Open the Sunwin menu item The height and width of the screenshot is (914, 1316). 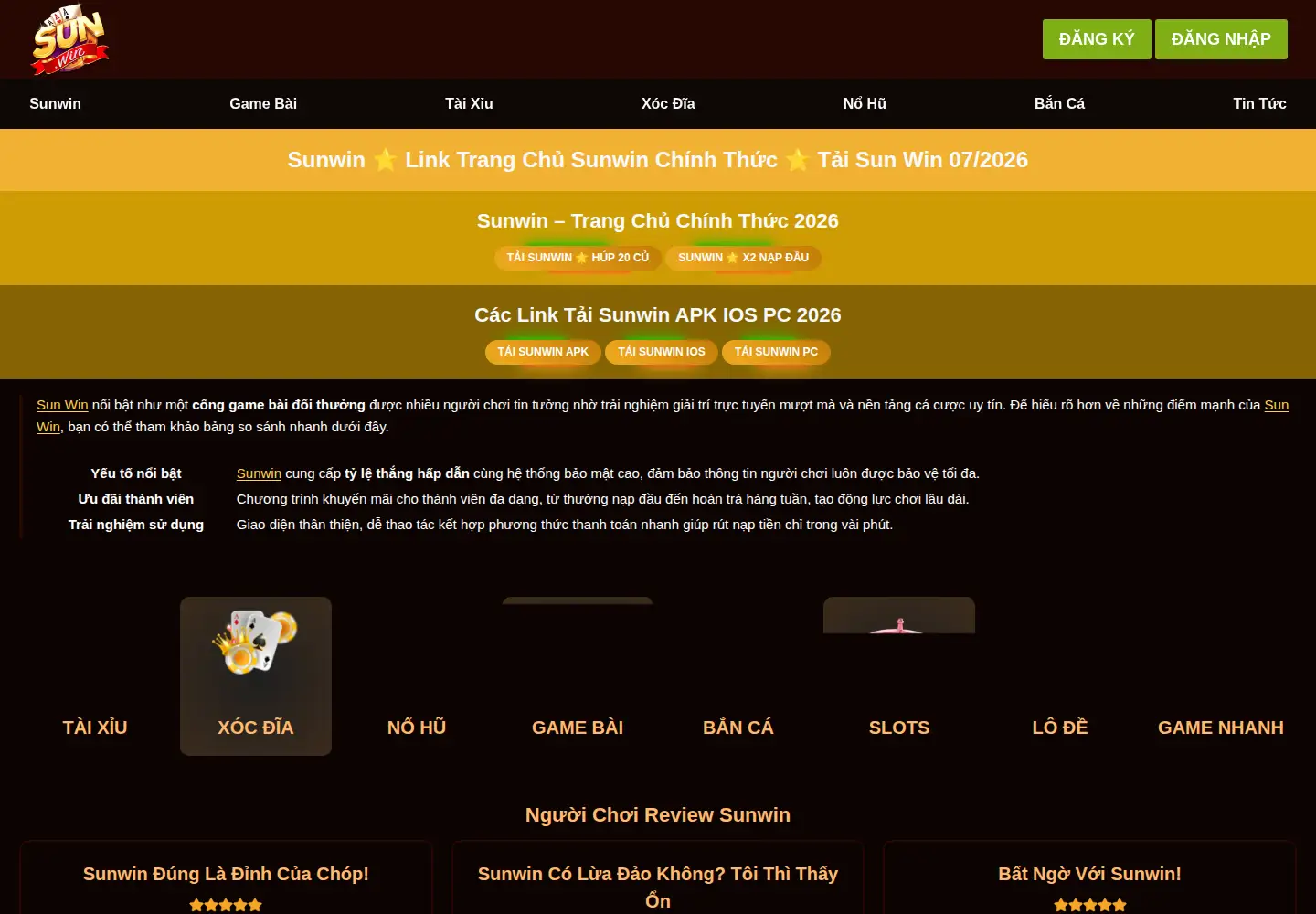point(55,103)
